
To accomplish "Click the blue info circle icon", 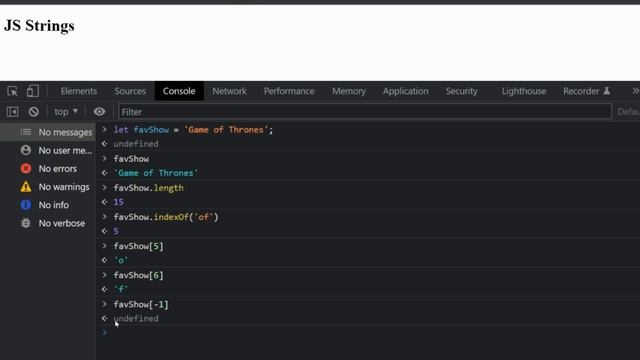I will point(26,204).
